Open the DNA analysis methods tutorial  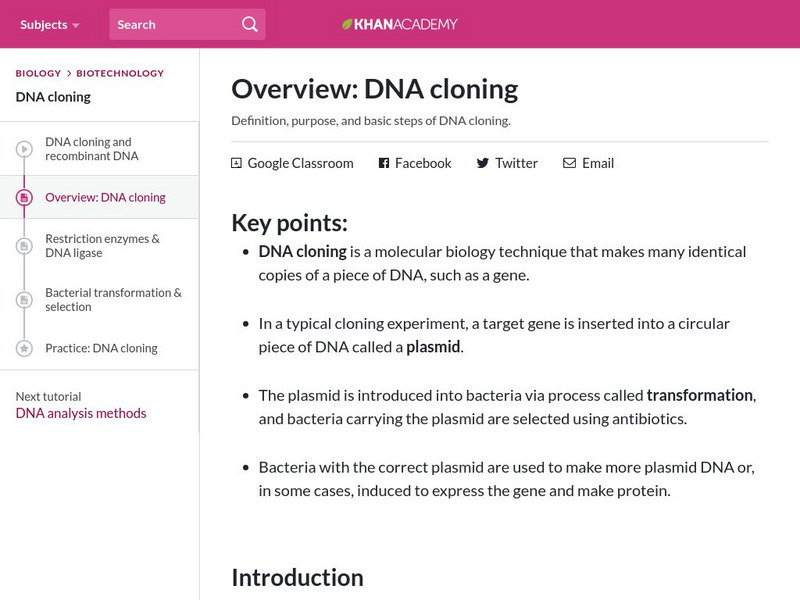[81, 413]
